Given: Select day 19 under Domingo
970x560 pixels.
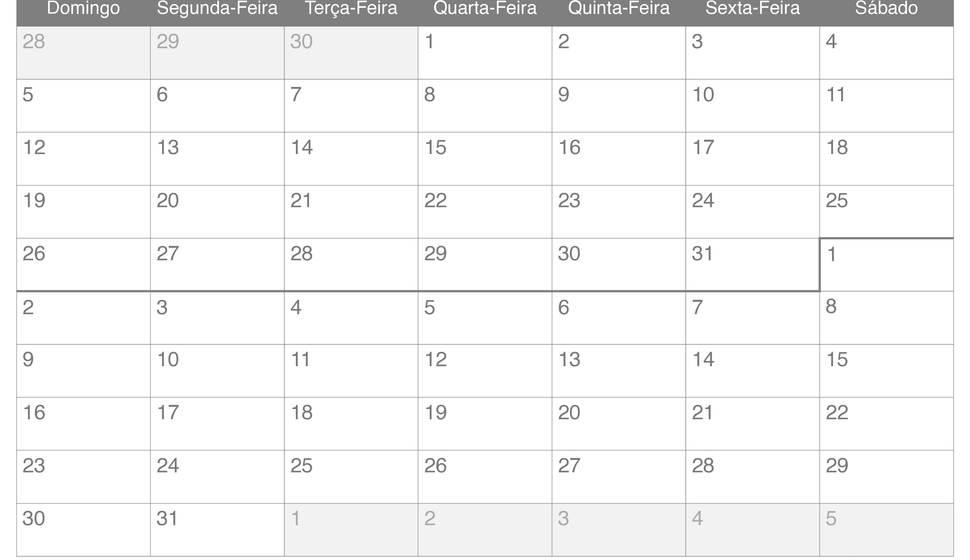Looking at the screenshot, I should tap(84, 212).
